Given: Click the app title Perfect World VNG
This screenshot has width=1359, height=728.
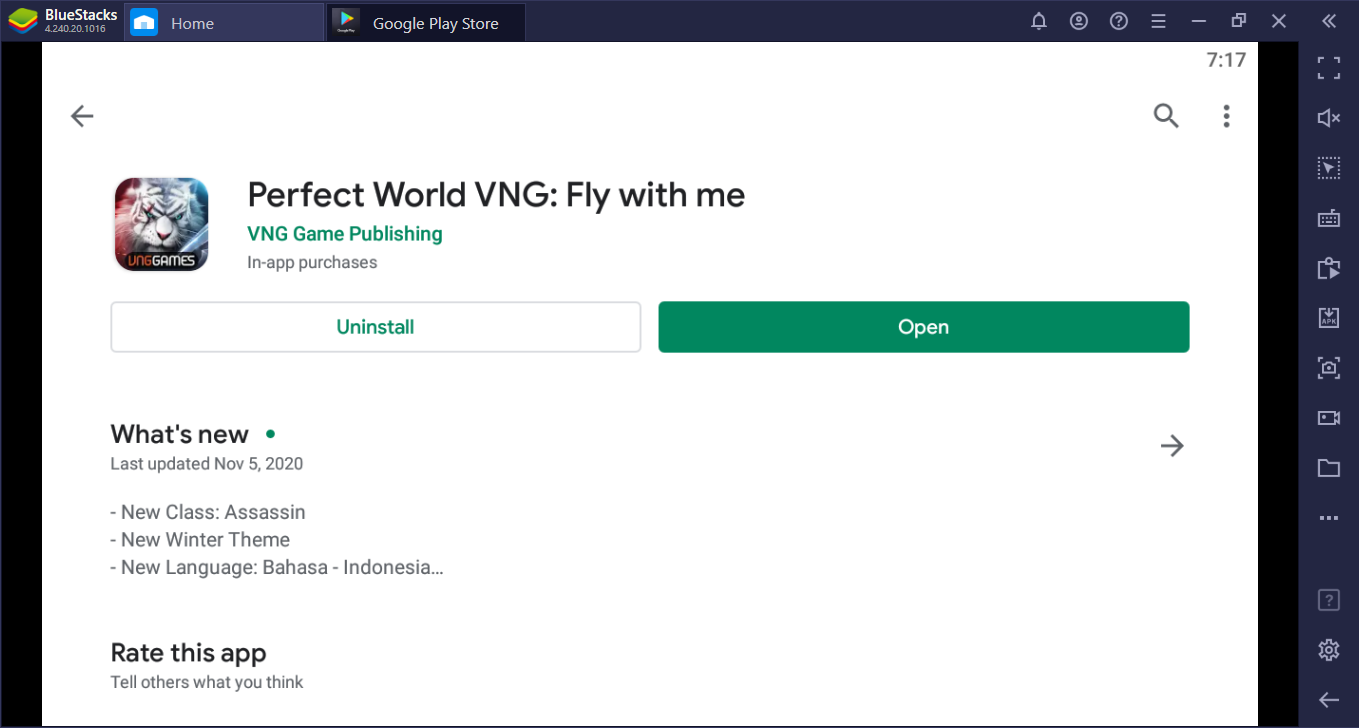Looking at the screenshot, I should click(496, 195).
